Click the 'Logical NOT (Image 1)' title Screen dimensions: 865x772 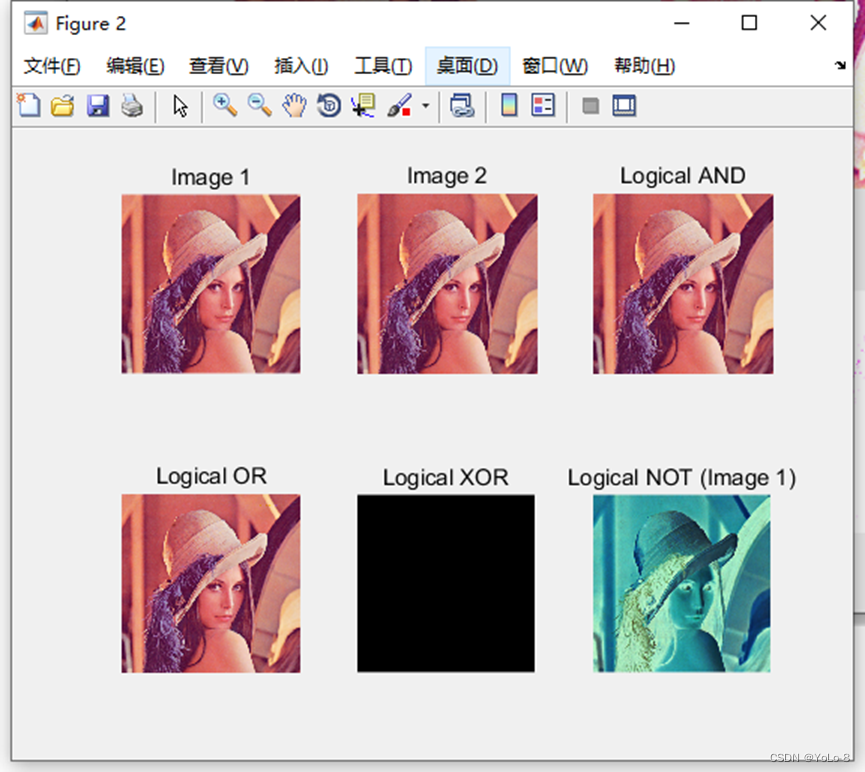[682, 478]
